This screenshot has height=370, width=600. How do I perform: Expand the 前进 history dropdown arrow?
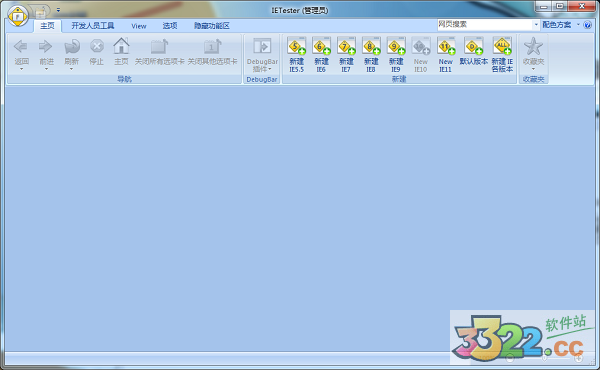pos(46,69)
